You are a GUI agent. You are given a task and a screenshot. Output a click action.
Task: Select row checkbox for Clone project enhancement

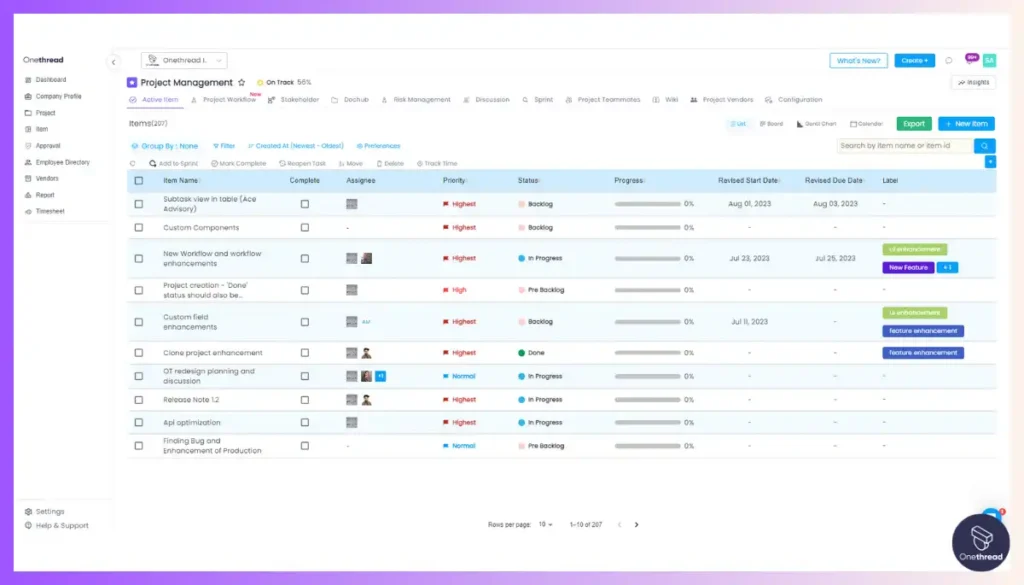point(138,353)
